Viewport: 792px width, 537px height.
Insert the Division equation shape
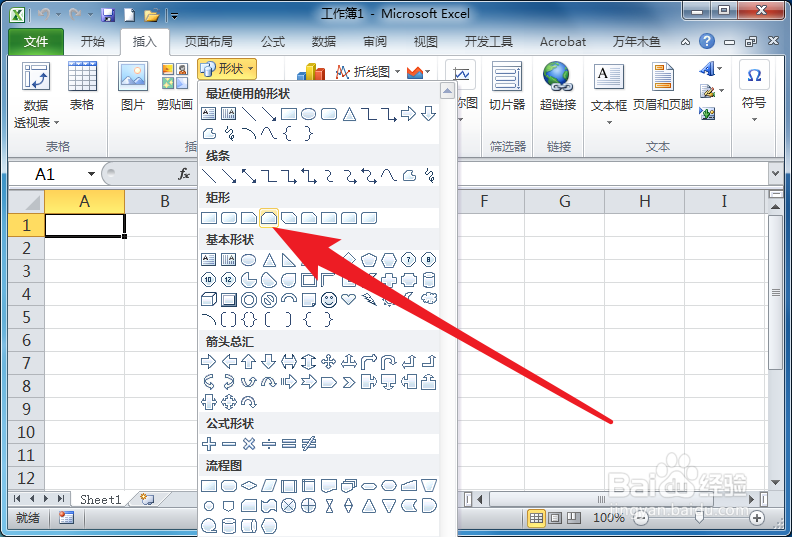pyautogui.click(x=269, y=444)
